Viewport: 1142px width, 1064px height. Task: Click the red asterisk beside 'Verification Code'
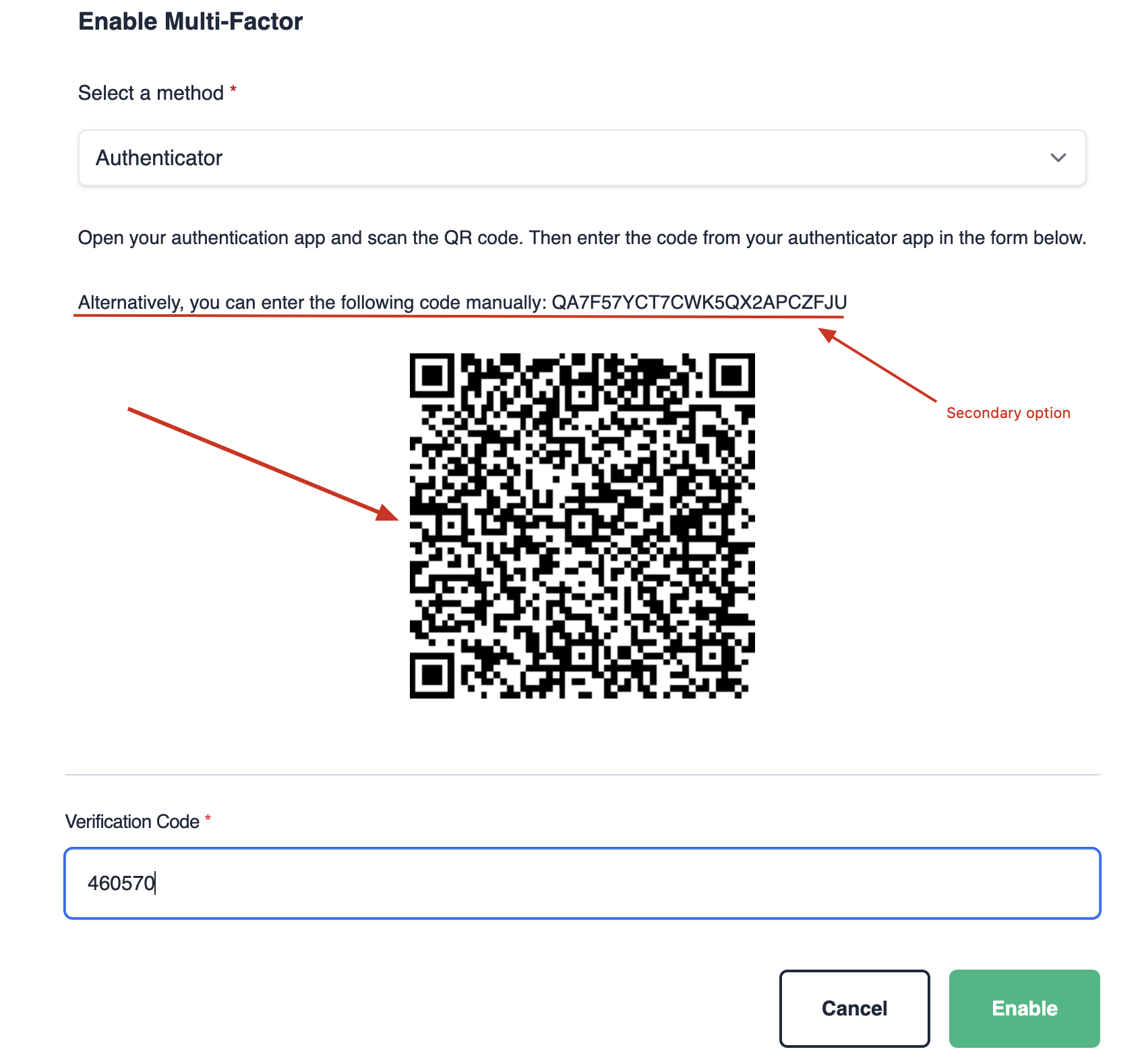click(208, 818)
